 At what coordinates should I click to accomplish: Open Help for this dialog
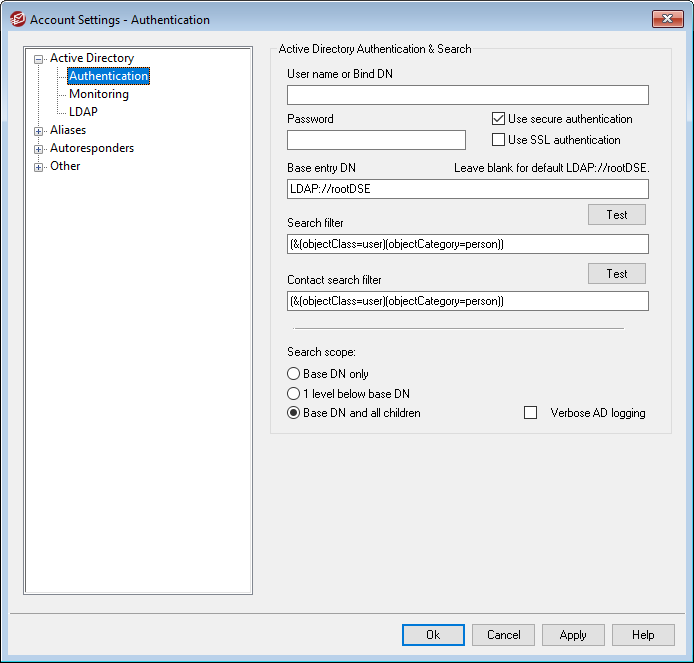(x=643, y=635)
